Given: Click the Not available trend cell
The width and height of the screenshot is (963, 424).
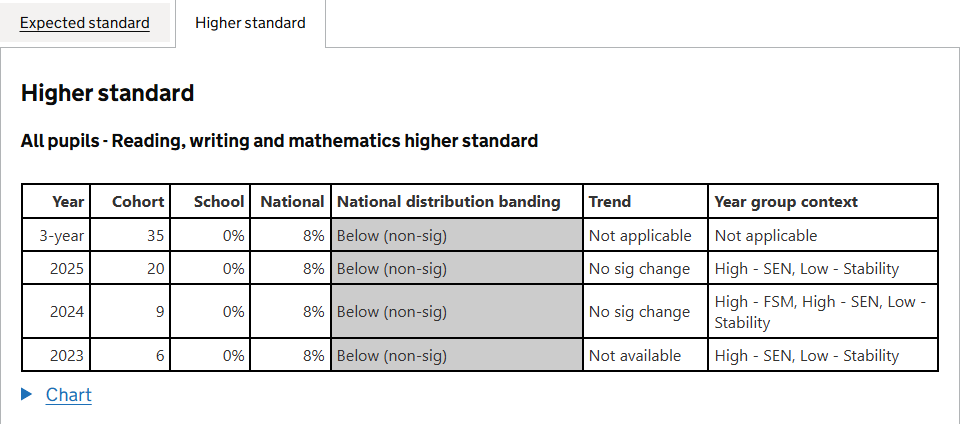Looking at the screenshot, I should [635, 355].
